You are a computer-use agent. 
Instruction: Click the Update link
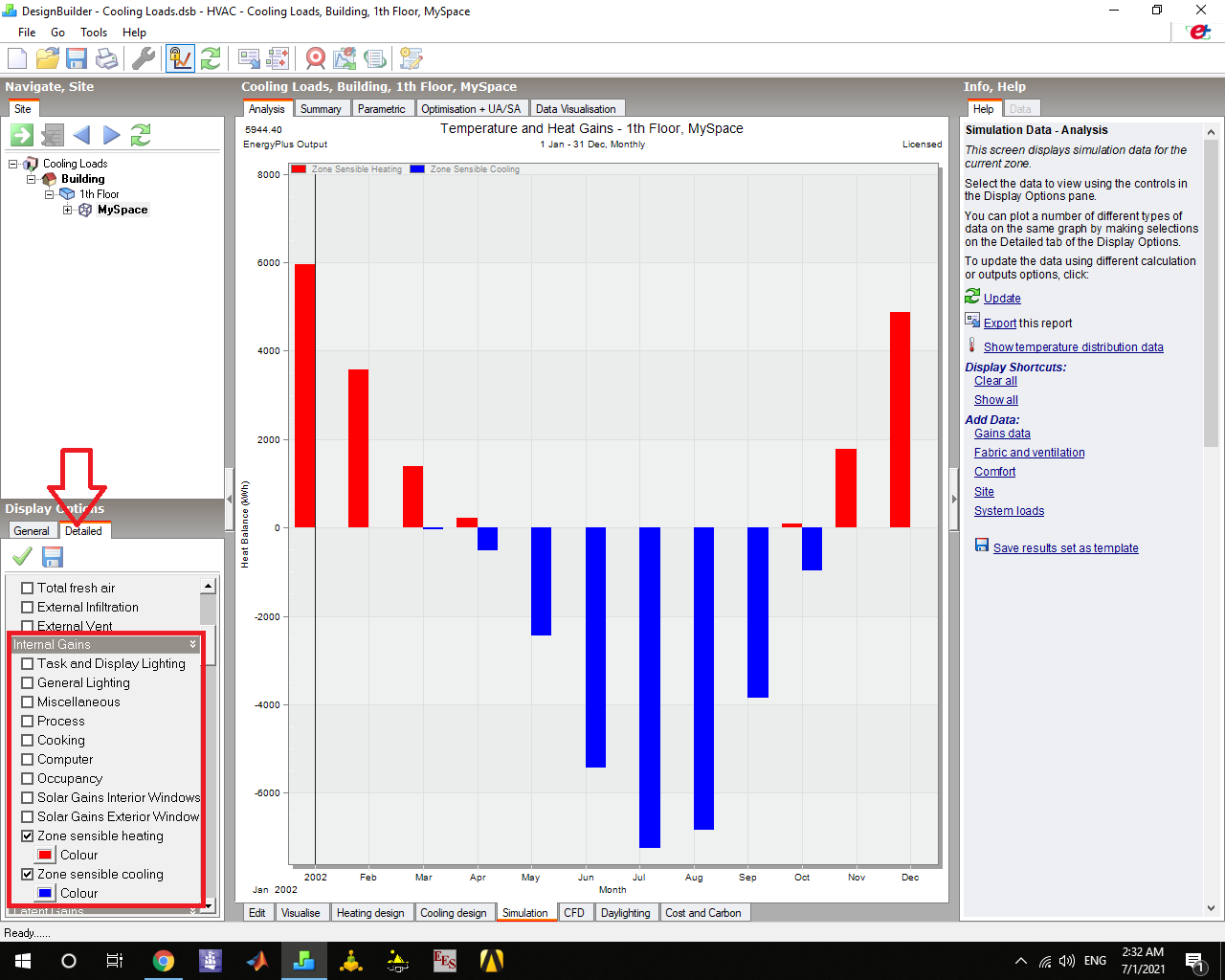(1002, 299)
